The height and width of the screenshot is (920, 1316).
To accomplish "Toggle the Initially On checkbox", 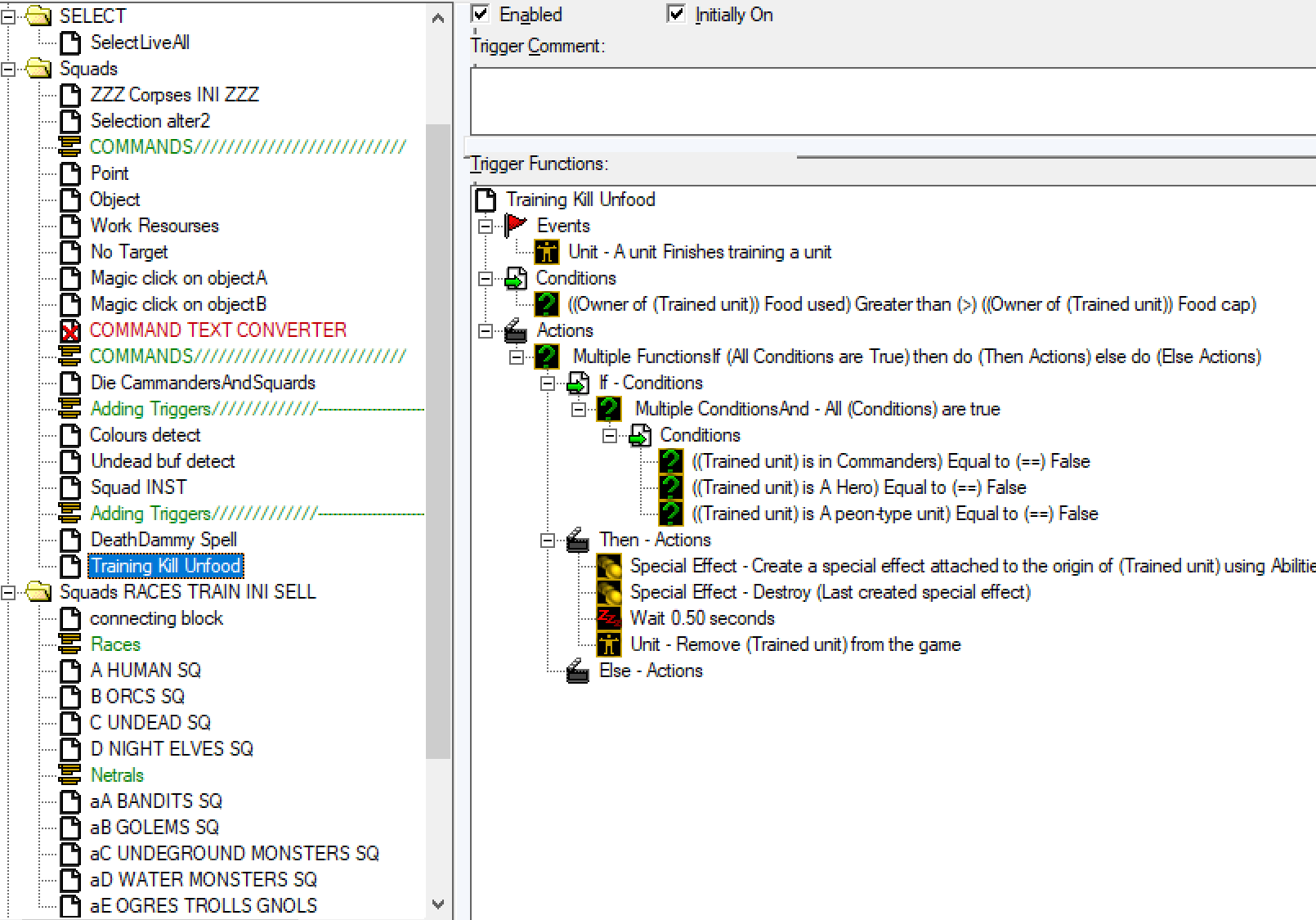I will coord(676,14).
